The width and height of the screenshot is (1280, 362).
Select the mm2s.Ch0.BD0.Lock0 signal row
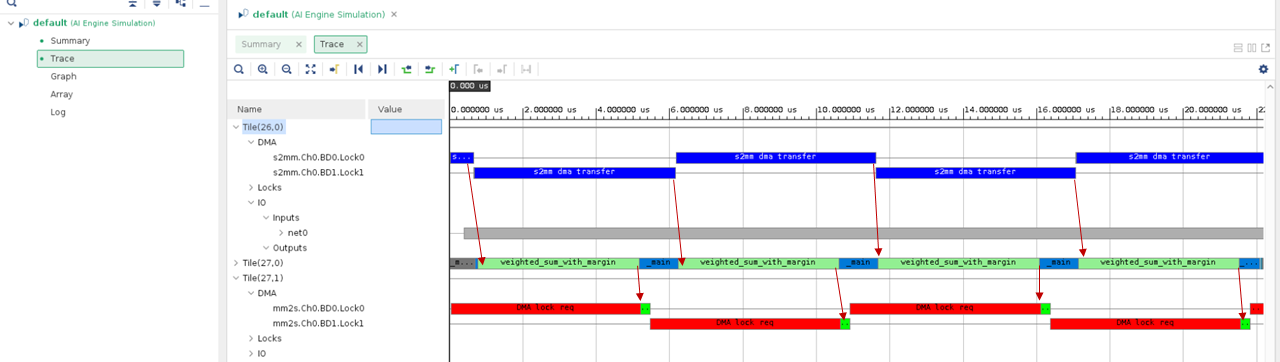click(x=318, y=308)
